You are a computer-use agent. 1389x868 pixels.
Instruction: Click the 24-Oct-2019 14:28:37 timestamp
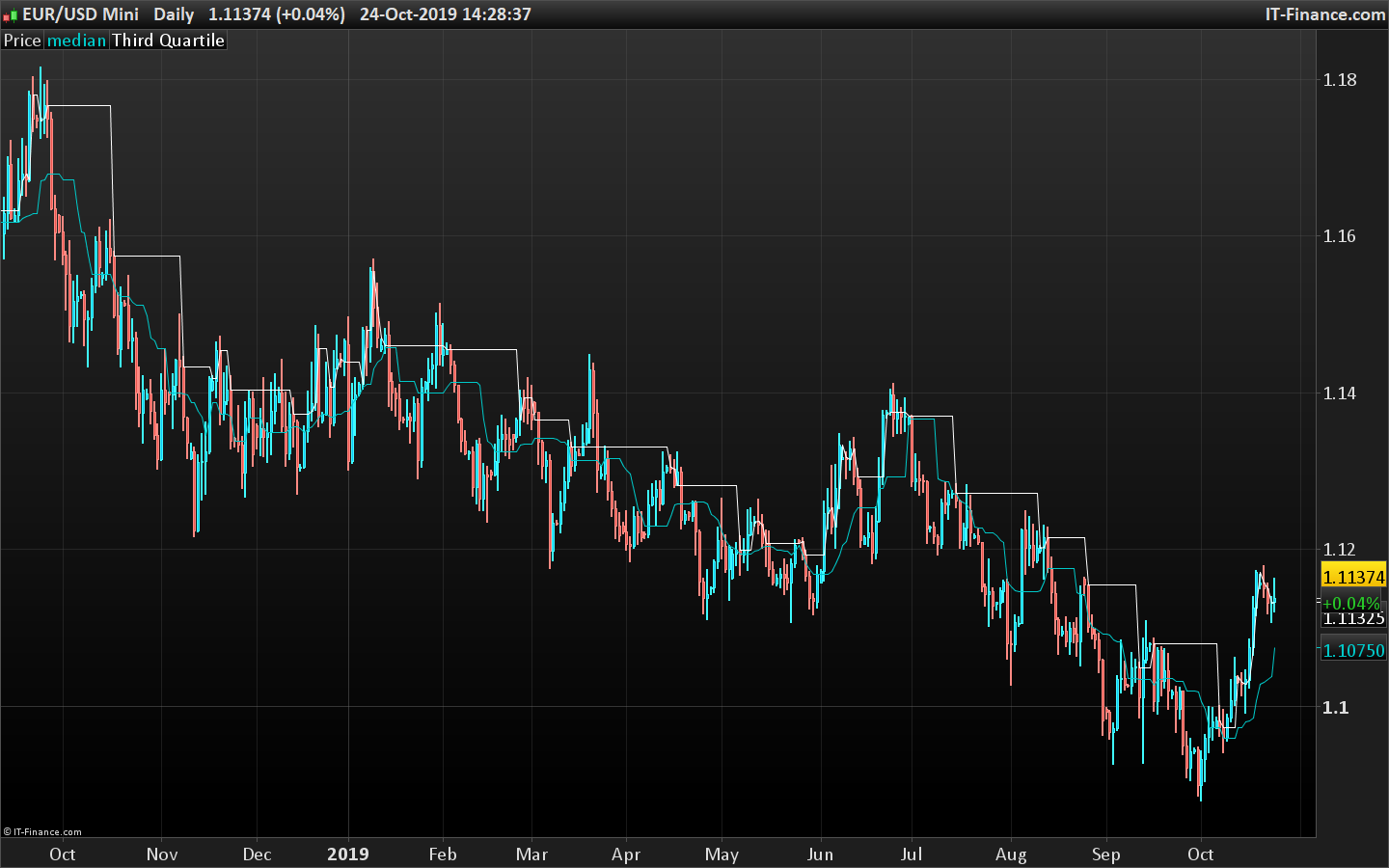[446, 14]
